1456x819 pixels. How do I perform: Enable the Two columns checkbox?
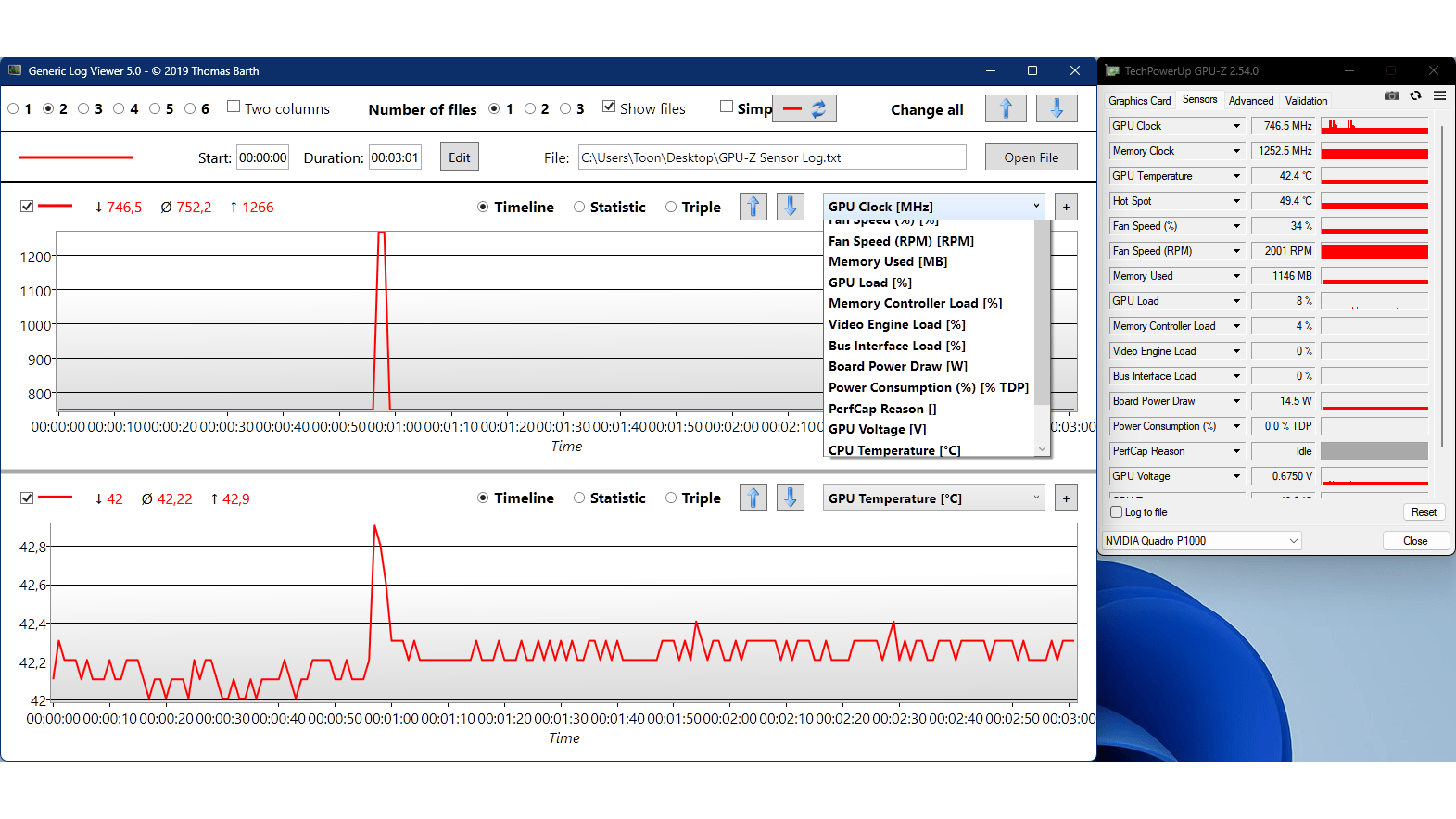[234, 107]
